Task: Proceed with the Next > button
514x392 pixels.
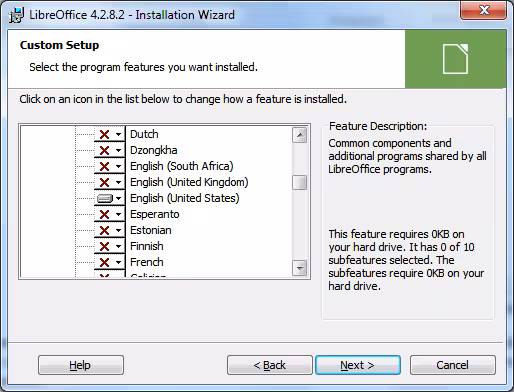Action: (x=358, y=365)
